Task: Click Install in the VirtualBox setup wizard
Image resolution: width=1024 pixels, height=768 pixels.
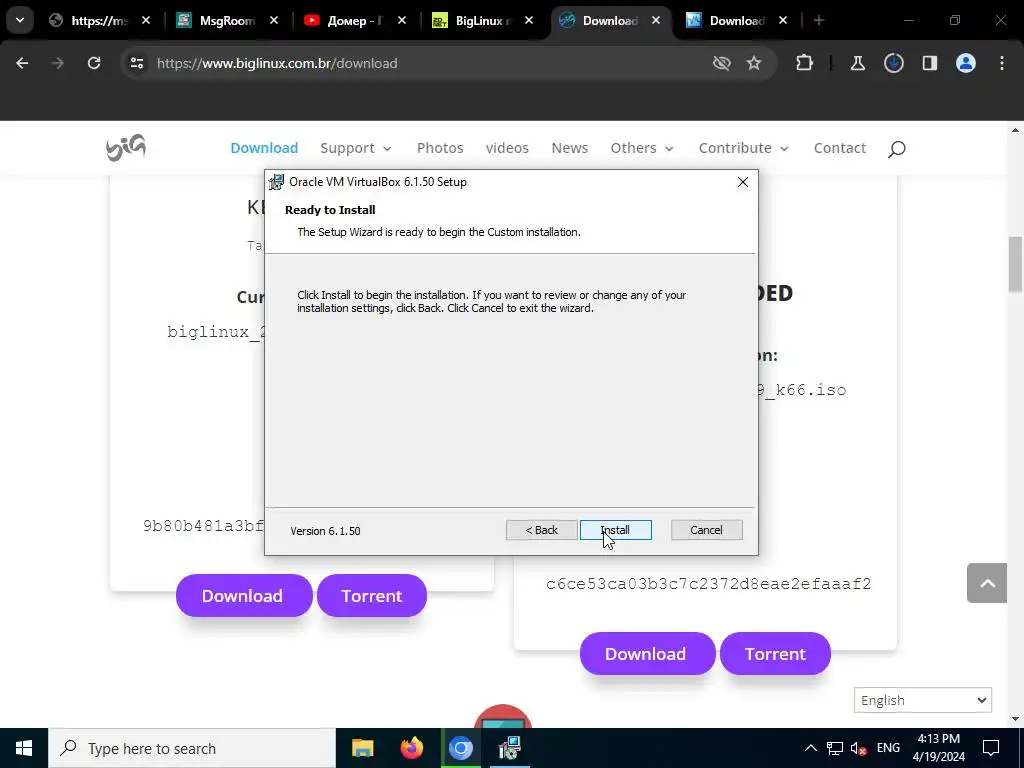Action: coord(615,530)
